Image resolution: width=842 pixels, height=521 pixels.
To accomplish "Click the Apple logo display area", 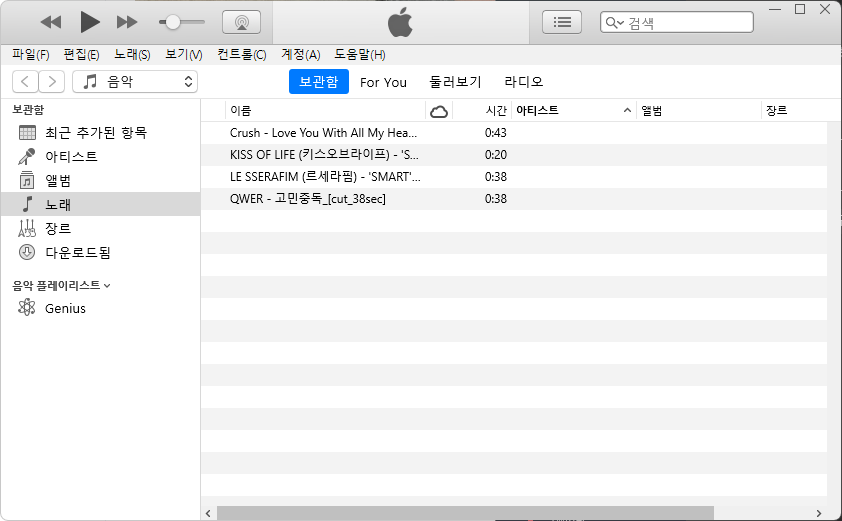I will pos(401,23).
